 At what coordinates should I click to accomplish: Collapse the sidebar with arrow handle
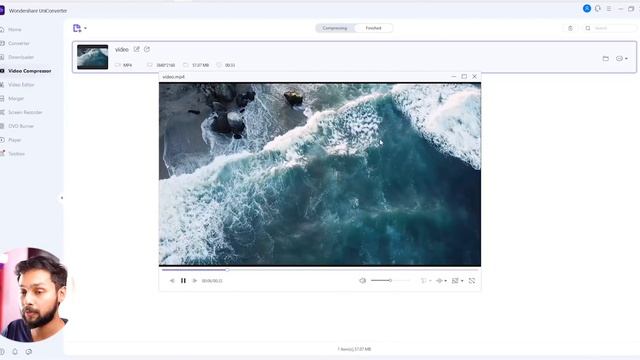(x=62, y=198)
